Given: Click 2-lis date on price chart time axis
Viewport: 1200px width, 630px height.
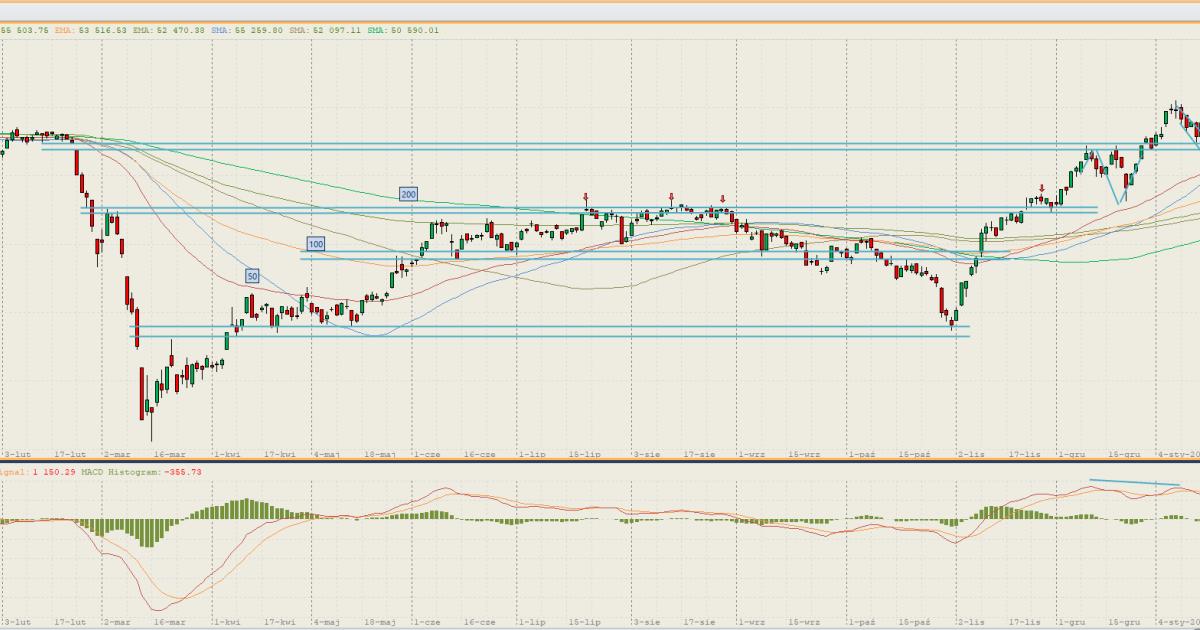Looking at the screenshot, I should click(x=970, y=454).
